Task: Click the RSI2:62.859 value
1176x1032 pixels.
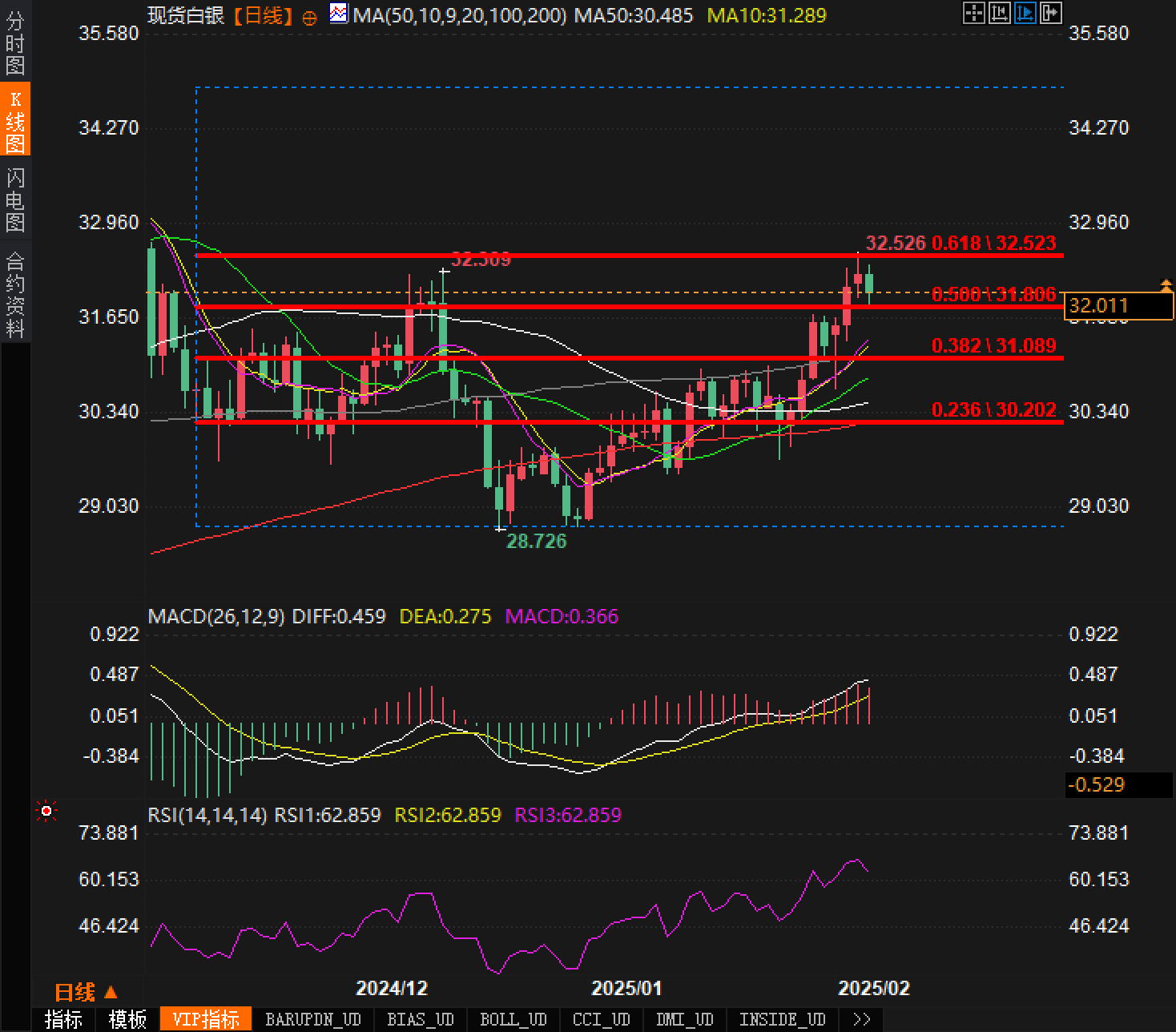Action: click(448, 815)
